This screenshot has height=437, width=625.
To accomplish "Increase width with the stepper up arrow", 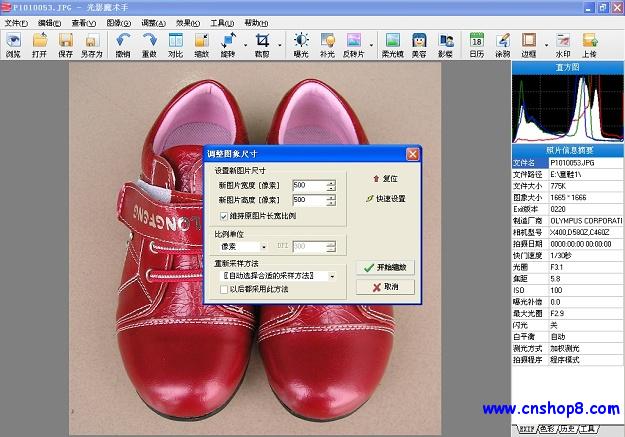I will (331, 183).
